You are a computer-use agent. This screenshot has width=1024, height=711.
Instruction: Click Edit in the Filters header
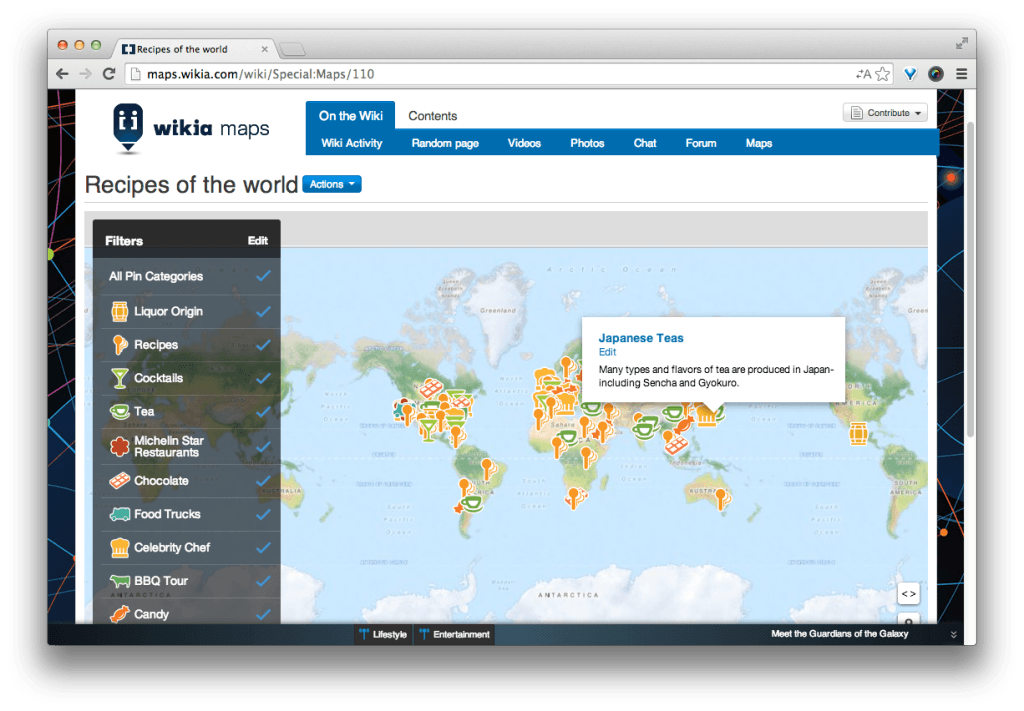258,241
